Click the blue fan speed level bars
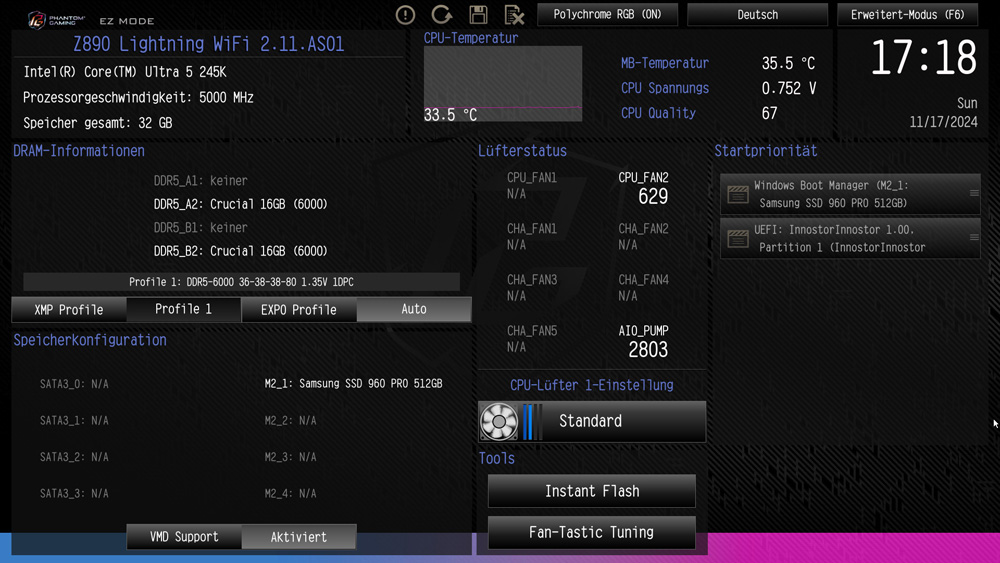Screen dimensions: 1000x563 click(x=532, y=421)
